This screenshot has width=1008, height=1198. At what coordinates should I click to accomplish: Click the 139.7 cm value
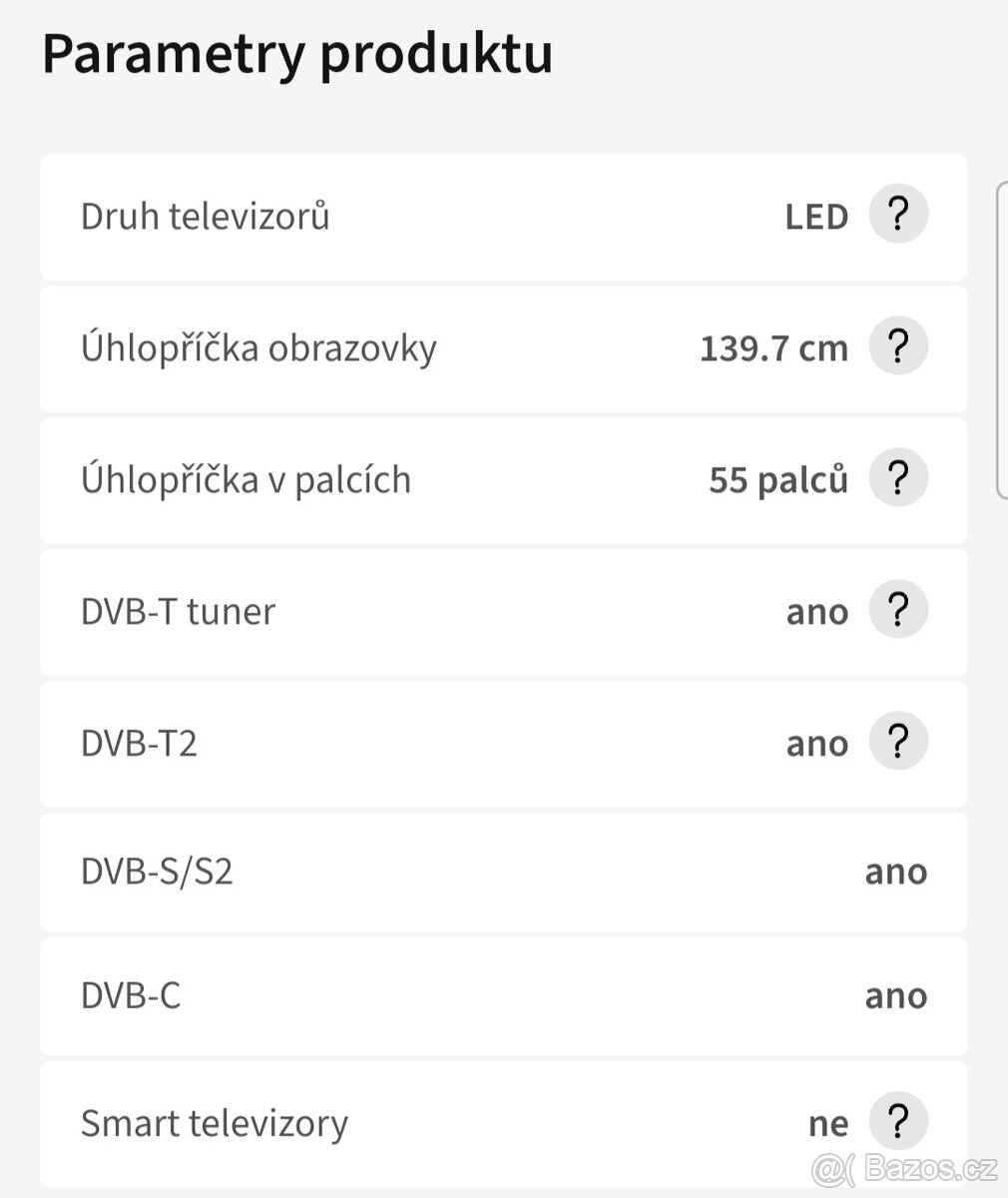[x=773, y=348]
